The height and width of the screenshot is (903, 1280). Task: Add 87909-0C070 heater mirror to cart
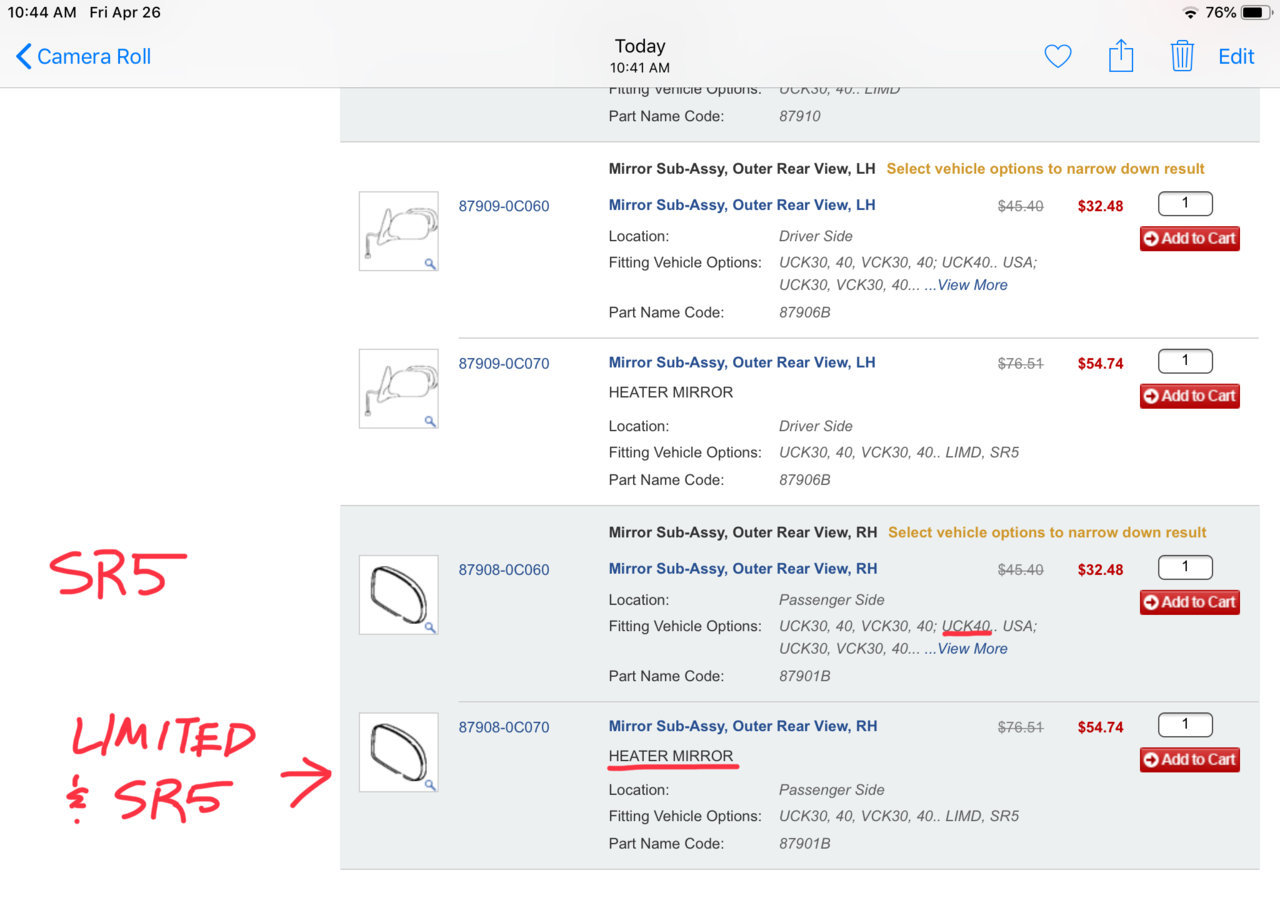[x=1190, y=396]
